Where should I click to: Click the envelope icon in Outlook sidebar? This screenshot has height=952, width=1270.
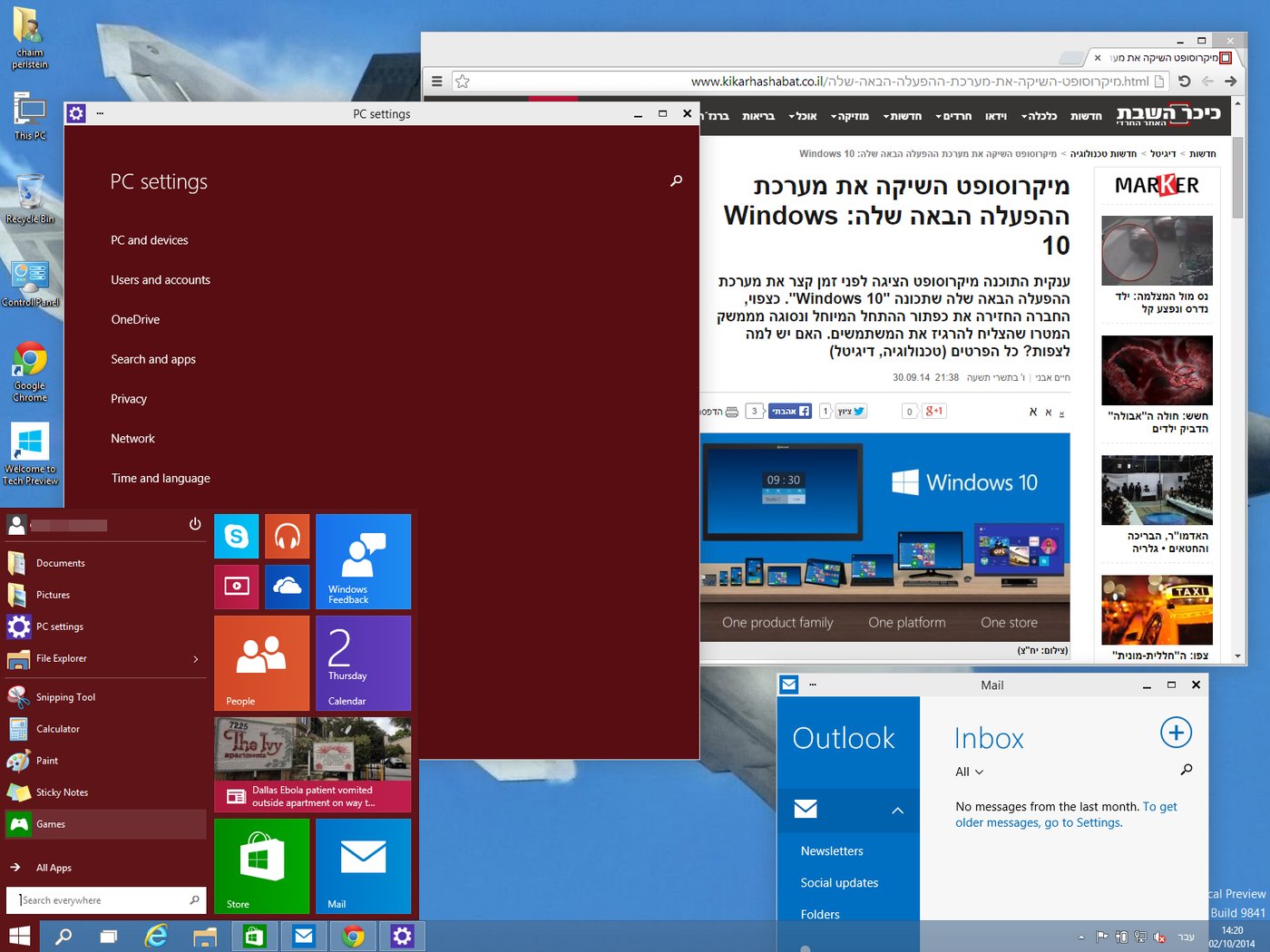[x=806, y=808]
